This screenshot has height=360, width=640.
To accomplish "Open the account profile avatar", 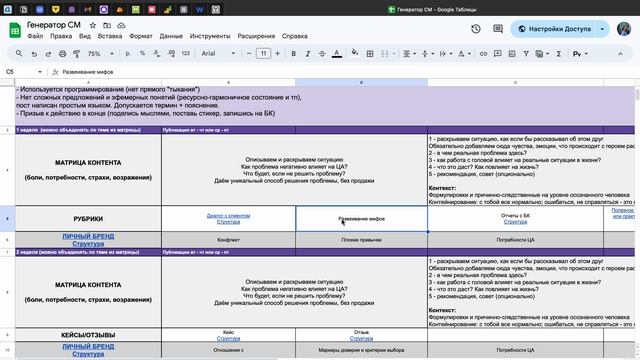I will click(624, 29).
